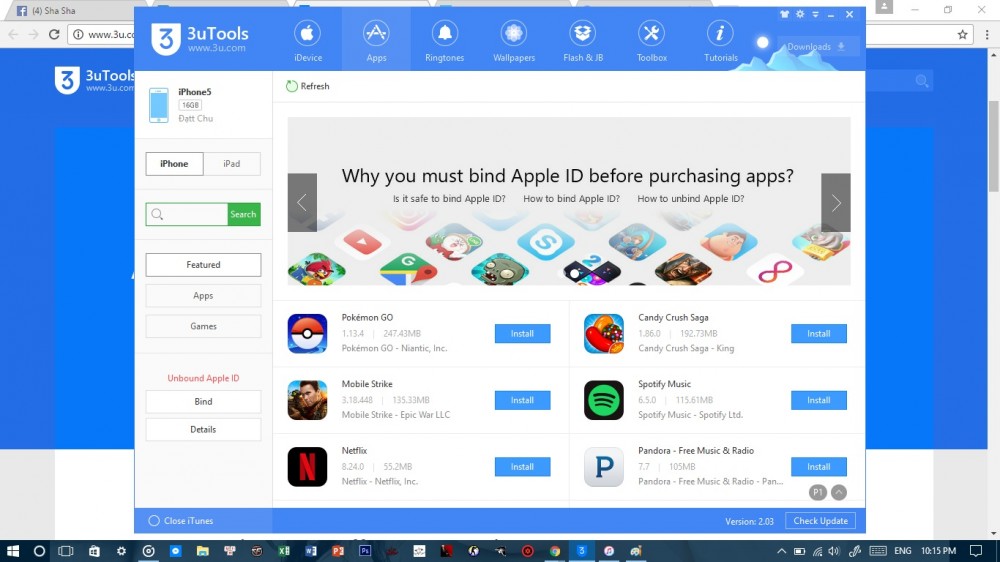This screenshot has width=1000, height=562.
Task: Switch to the iPhone tab
Action: (x=174, y=164)
